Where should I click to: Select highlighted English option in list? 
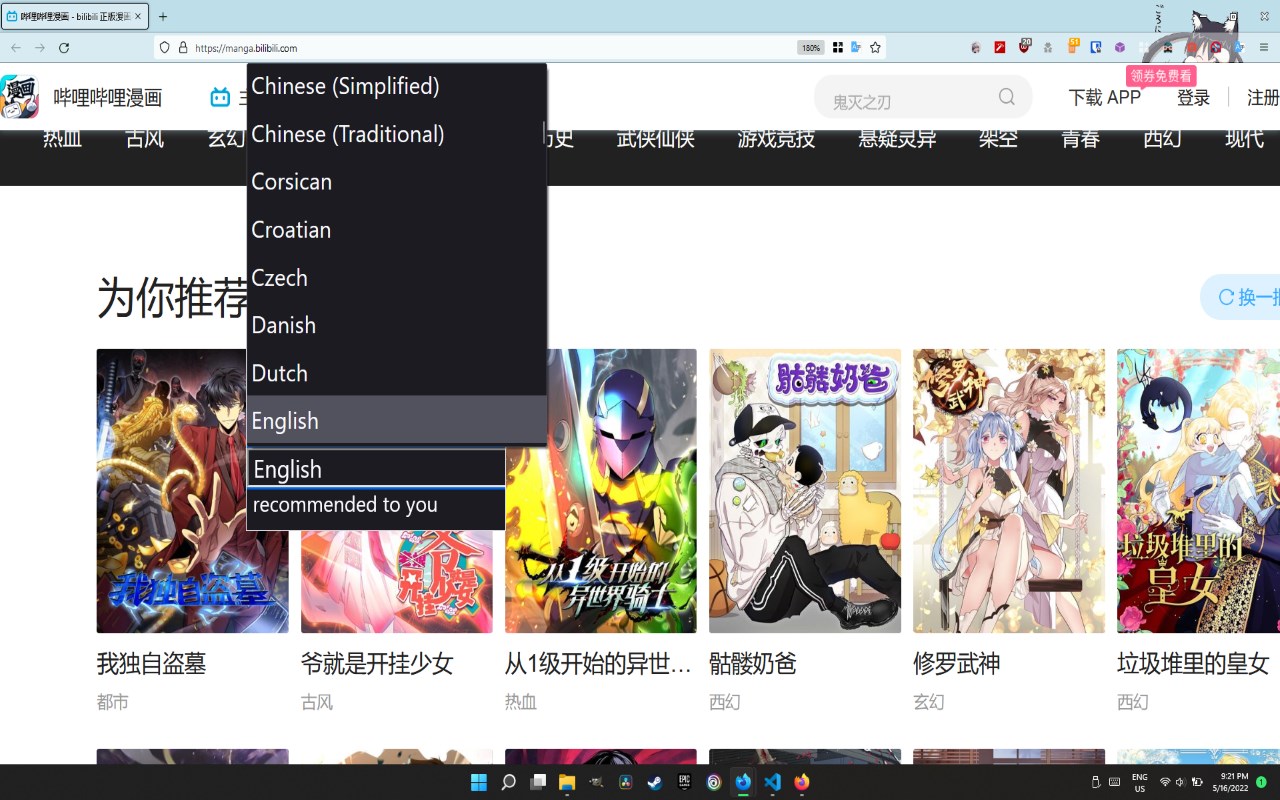[x=396, y=421]
